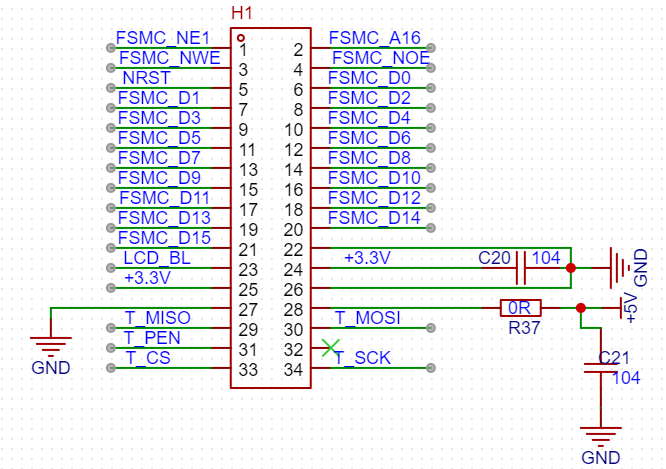
Task: Select the NRST net label
Action: [x=147, y=78]
